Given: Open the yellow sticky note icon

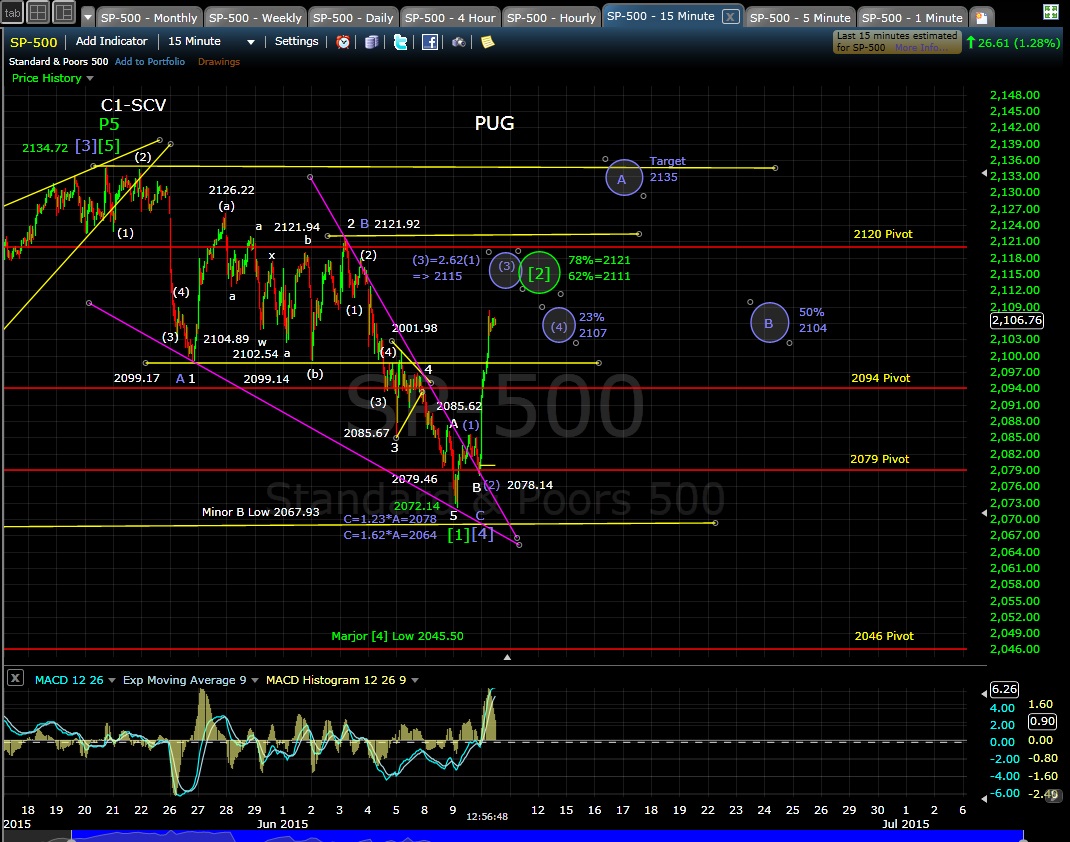Looking at the screenshot, I should (487, 42).
